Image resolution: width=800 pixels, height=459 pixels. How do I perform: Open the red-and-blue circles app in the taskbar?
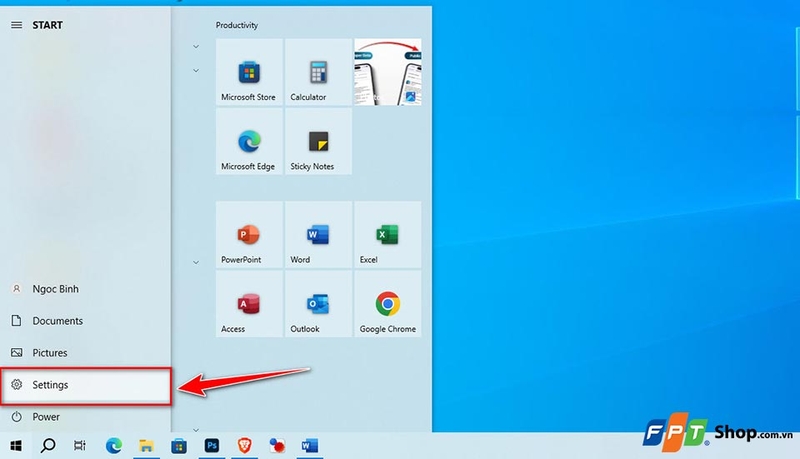tap(277, 446)
